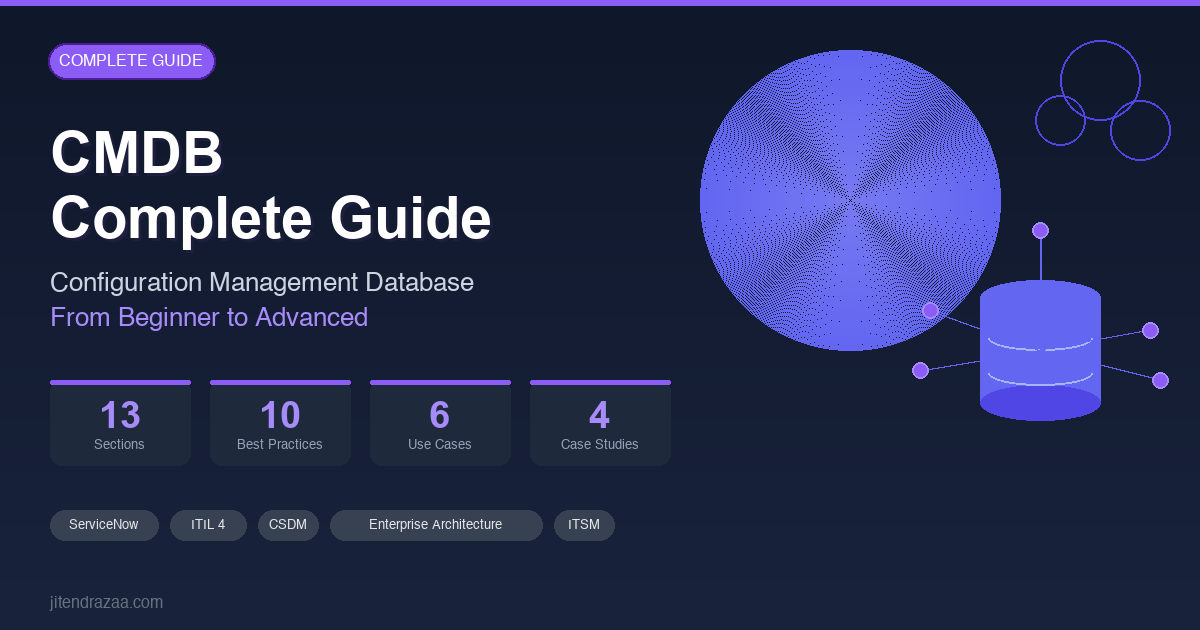Viewport: 1200px width, 630px height.
Task: Expand the 13 Sections card
Action: 120,422
